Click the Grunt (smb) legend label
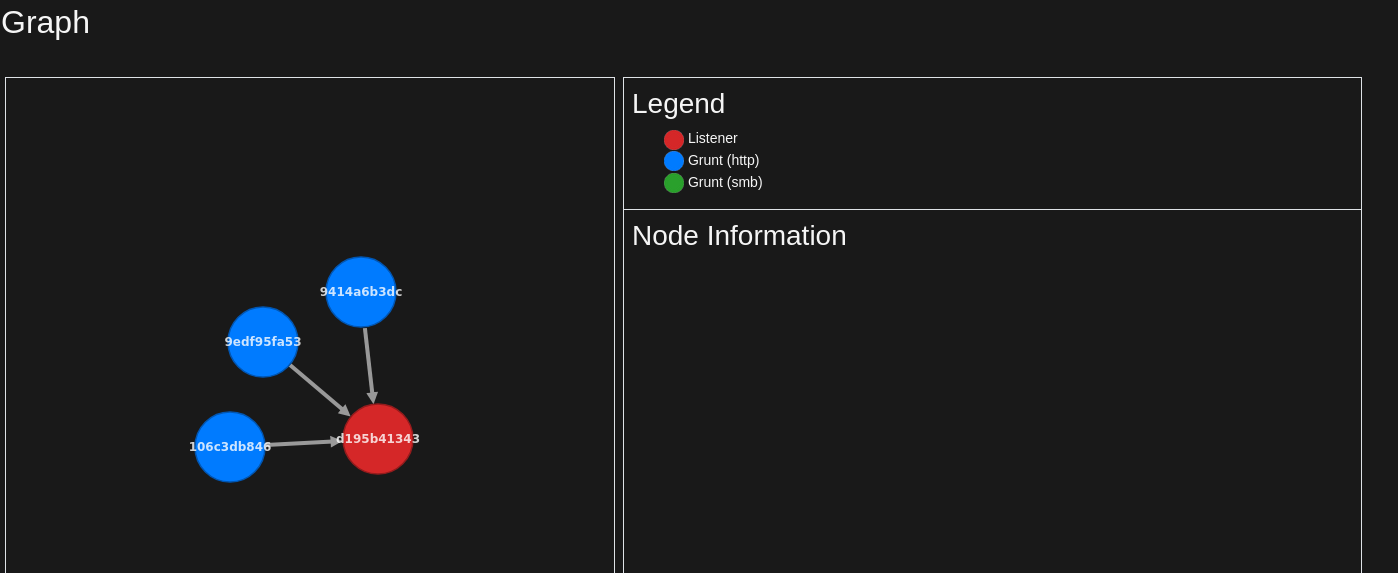Viewport: 1398px width, 573px height. 725,182
